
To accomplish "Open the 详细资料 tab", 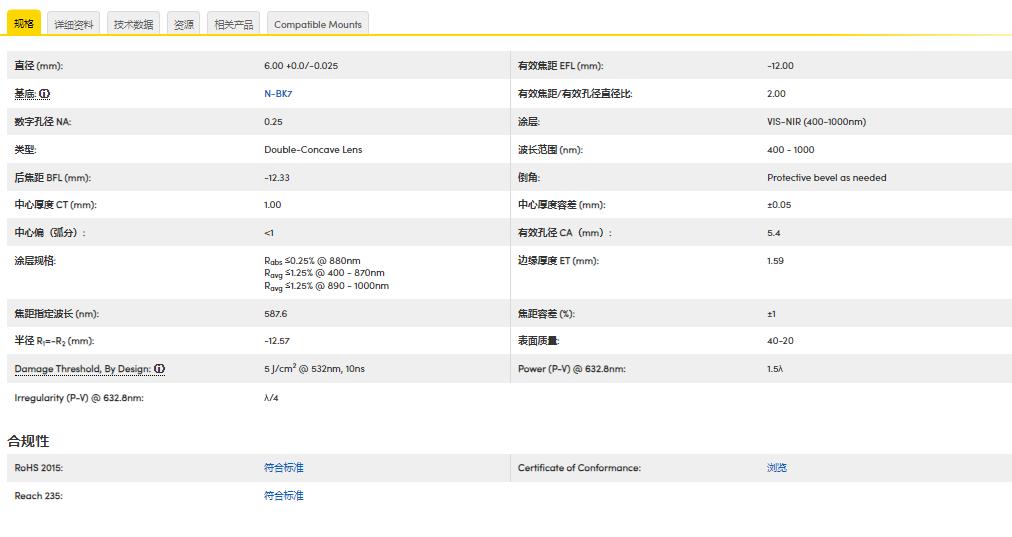I will 74,24.
